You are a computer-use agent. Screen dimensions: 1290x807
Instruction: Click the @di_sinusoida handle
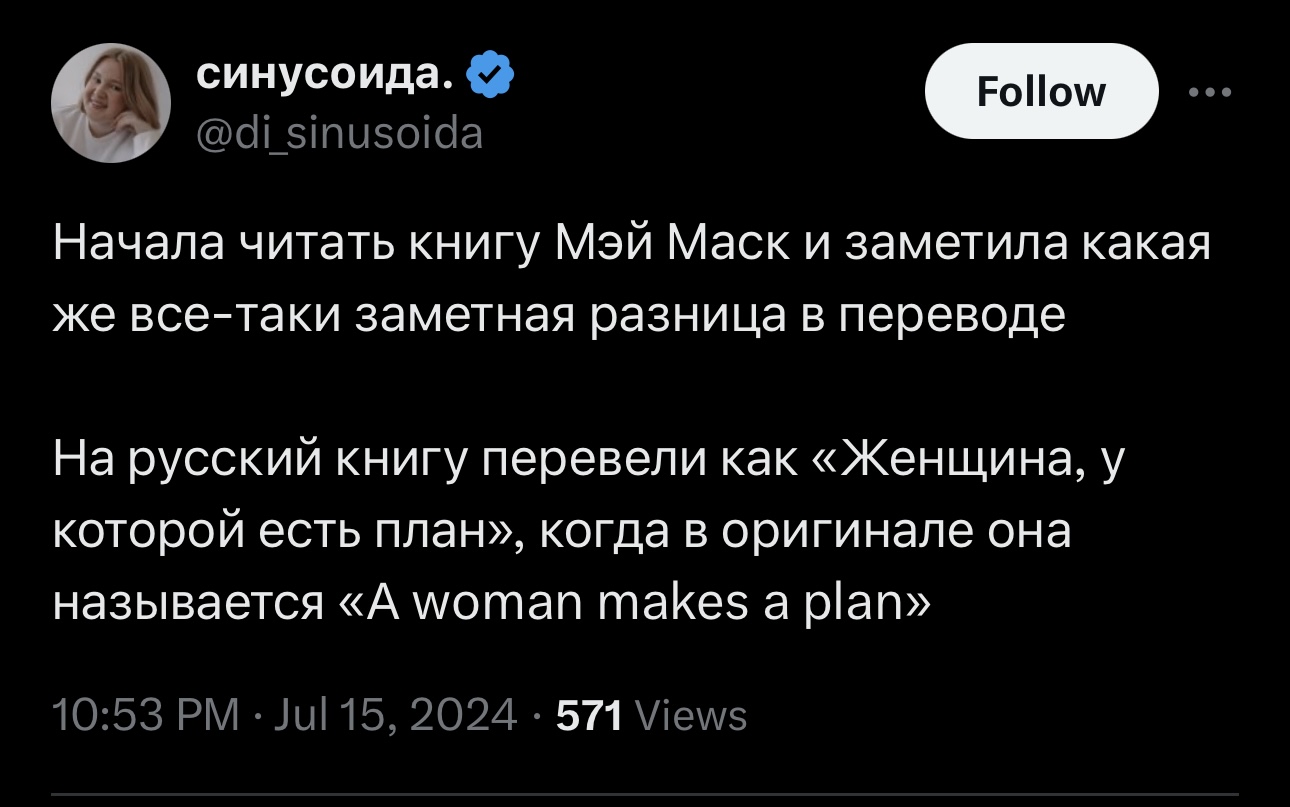[338, 132]
